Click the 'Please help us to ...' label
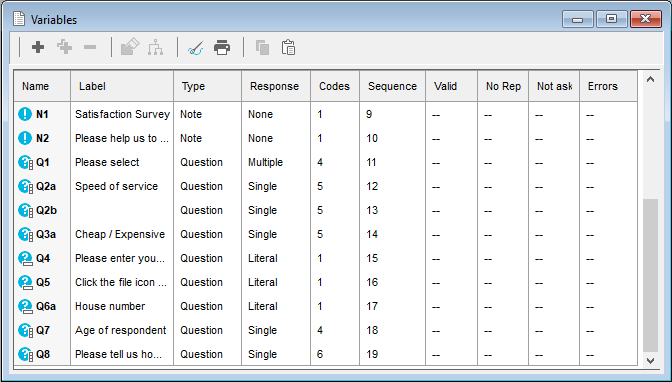 click(122, 138)
